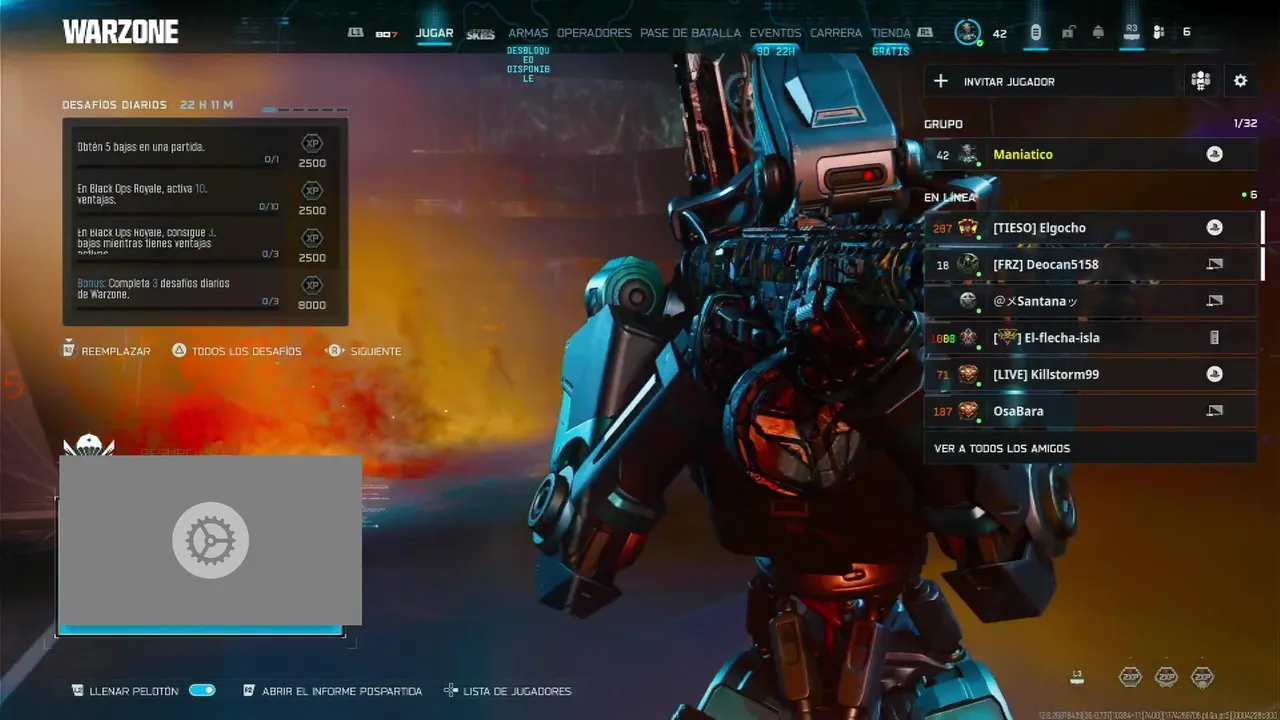The height and width of the screenshot is (720, 1280).
Task: Click platform icon on Killstorm99 row
Action: [1214, 374]
